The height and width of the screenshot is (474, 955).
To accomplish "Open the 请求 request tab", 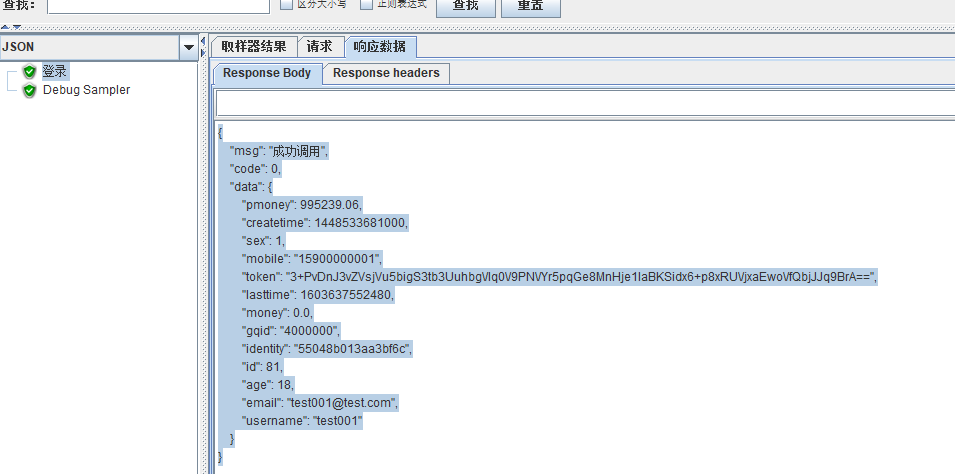I will [x=320, y=47].
